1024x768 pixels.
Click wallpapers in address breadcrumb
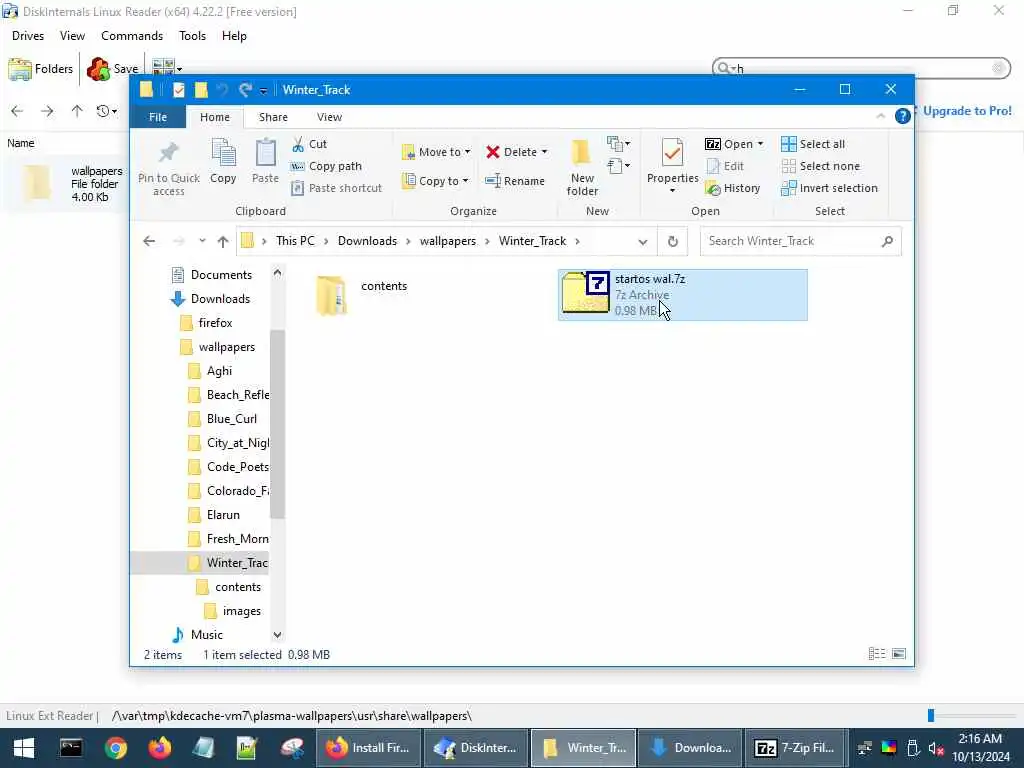(448, 241)
